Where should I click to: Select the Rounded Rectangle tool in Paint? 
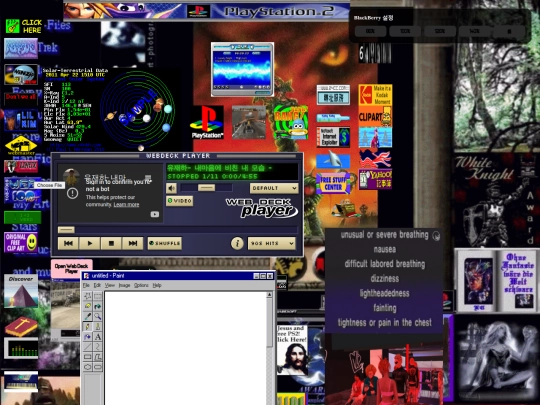[98, 367]
